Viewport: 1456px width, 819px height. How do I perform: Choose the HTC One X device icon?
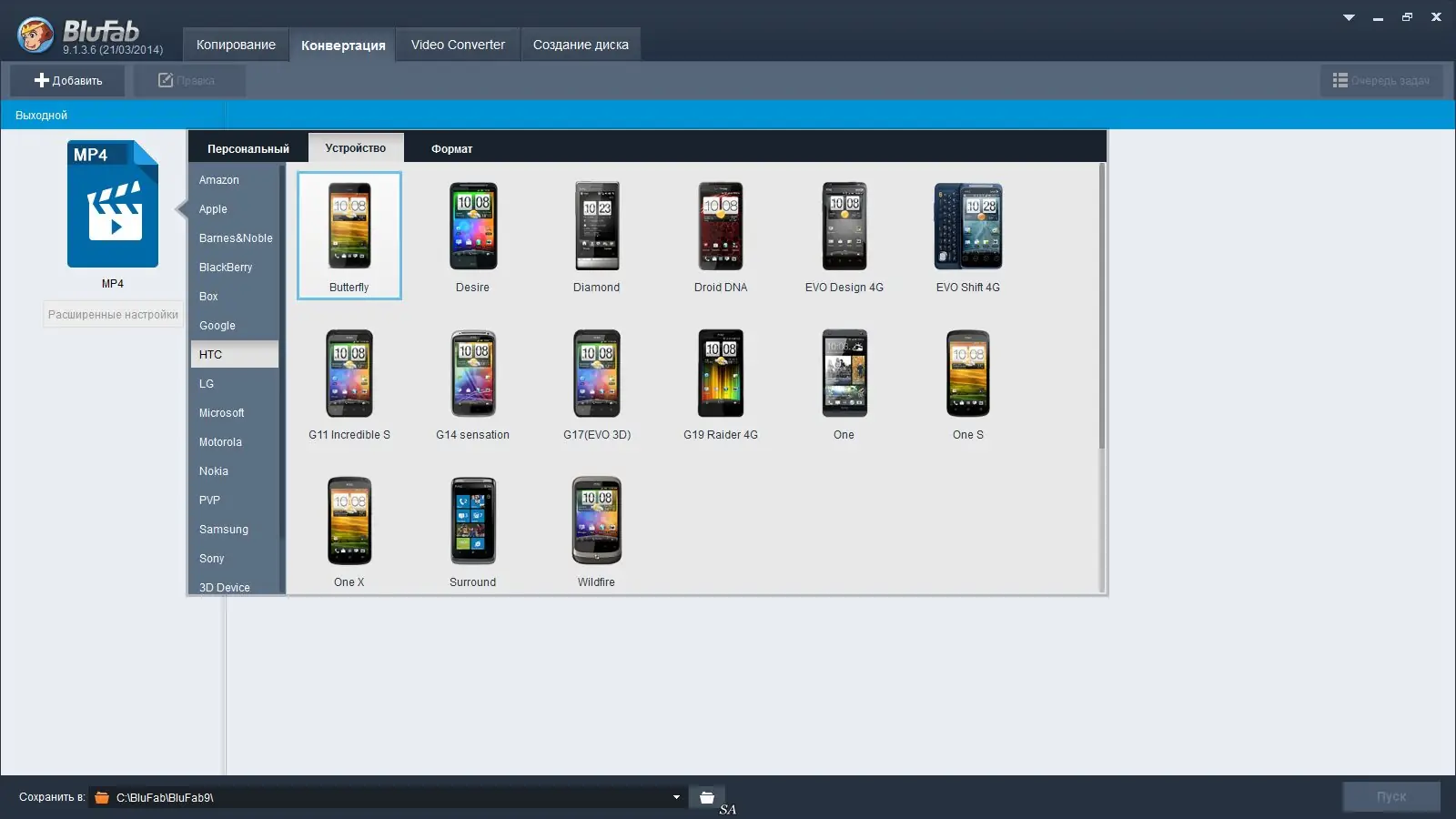click(349, 521)
